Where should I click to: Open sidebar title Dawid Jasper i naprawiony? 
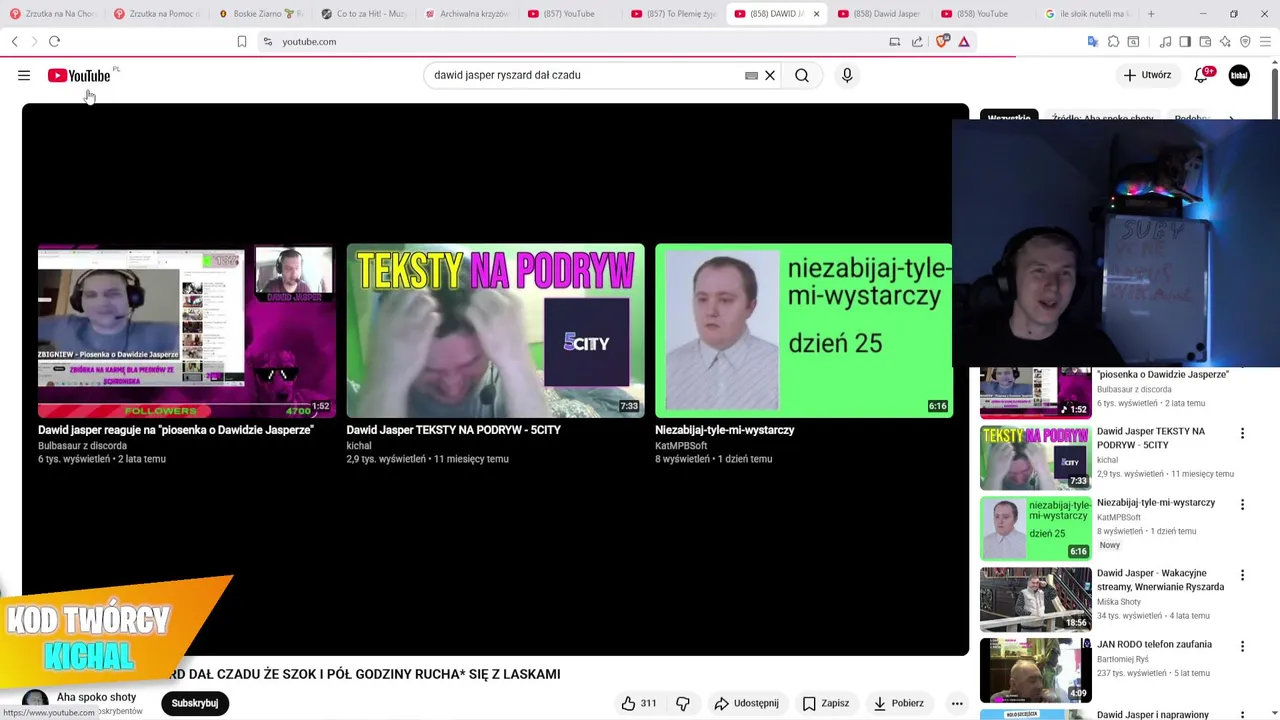point(1153,714)
